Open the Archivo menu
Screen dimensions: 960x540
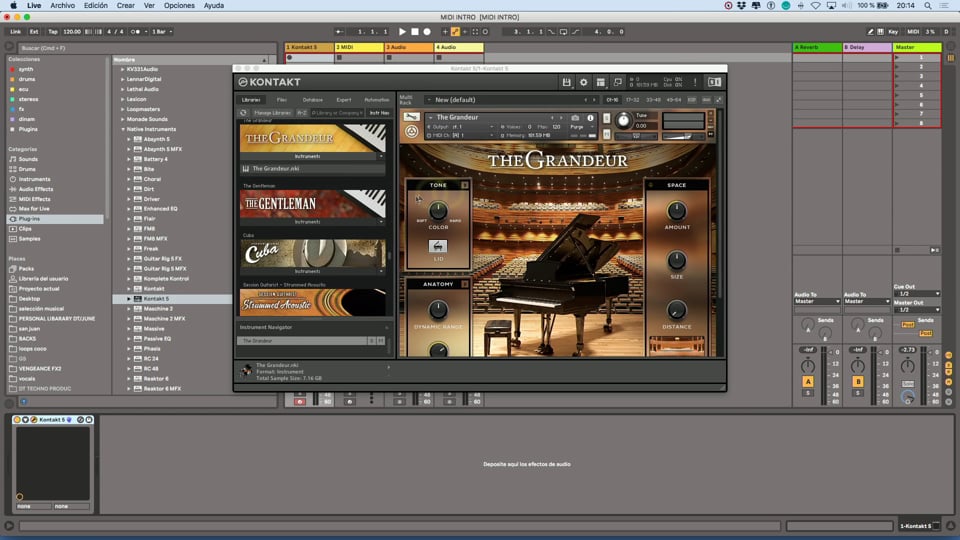(62, 6)
